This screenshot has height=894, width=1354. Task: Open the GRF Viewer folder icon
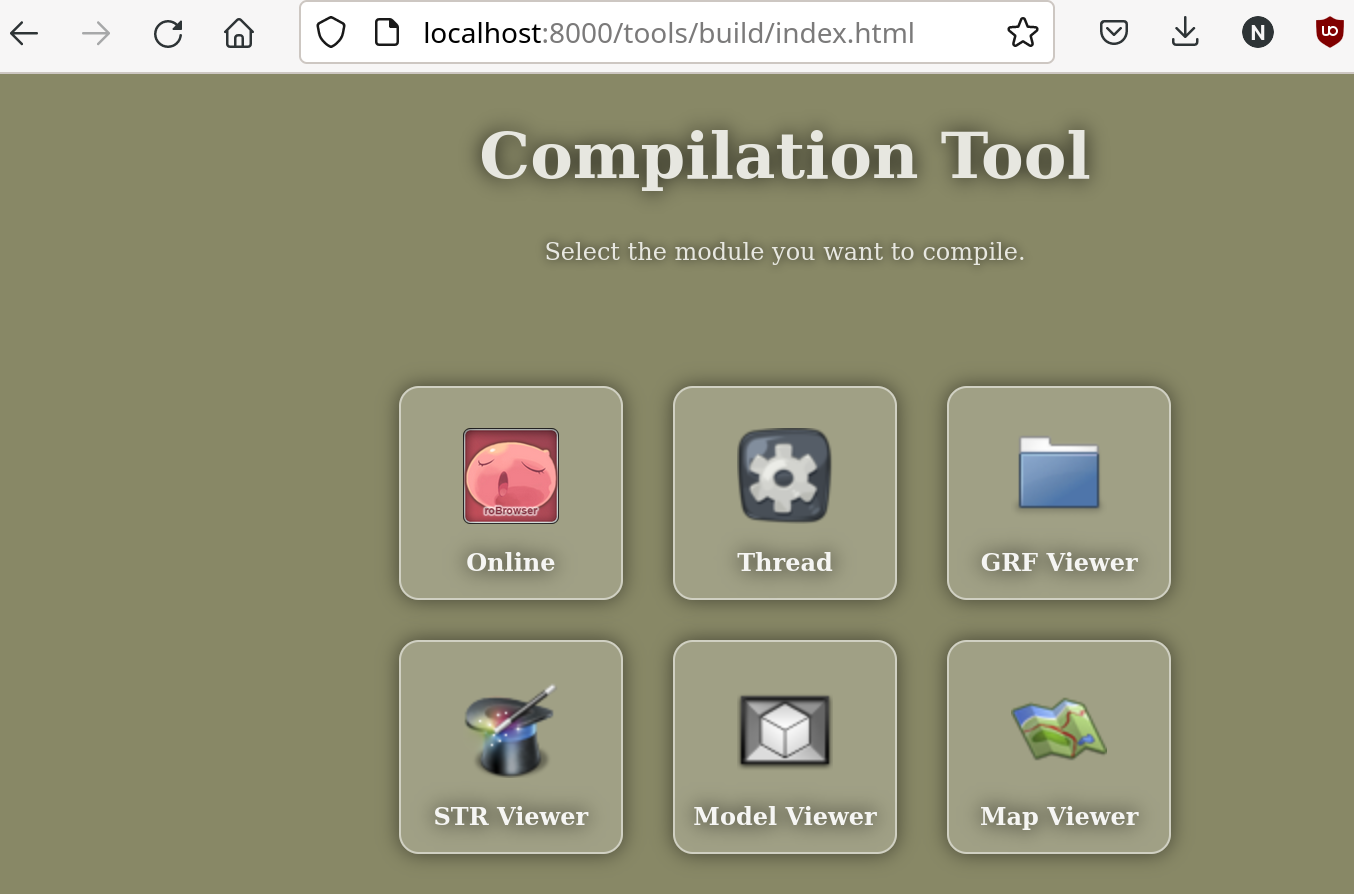(x=1058, y=474)
